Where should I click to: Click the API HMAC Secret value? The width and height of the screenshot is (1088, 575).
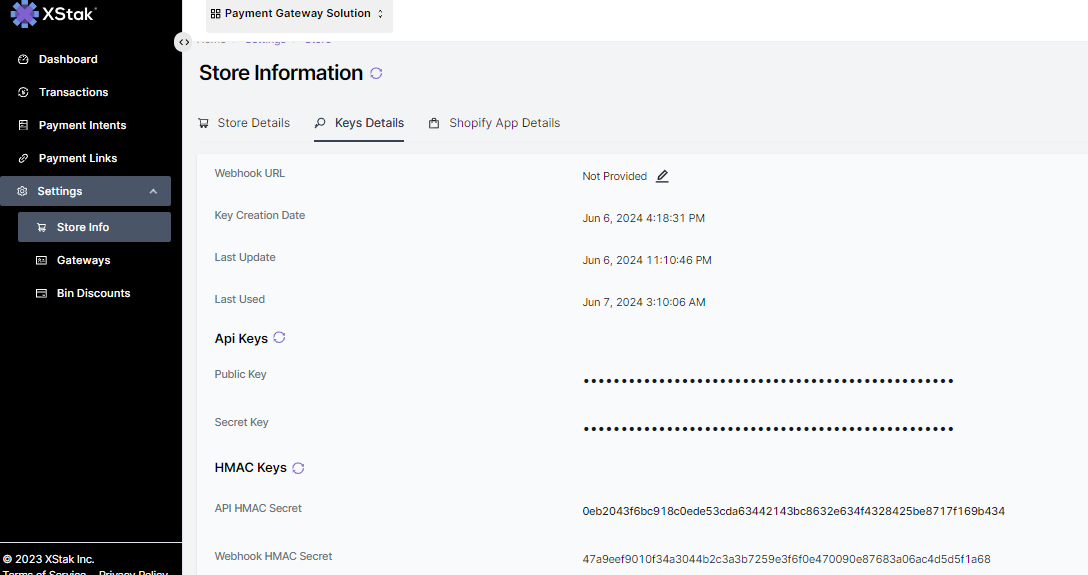click(x=793, y=511)
